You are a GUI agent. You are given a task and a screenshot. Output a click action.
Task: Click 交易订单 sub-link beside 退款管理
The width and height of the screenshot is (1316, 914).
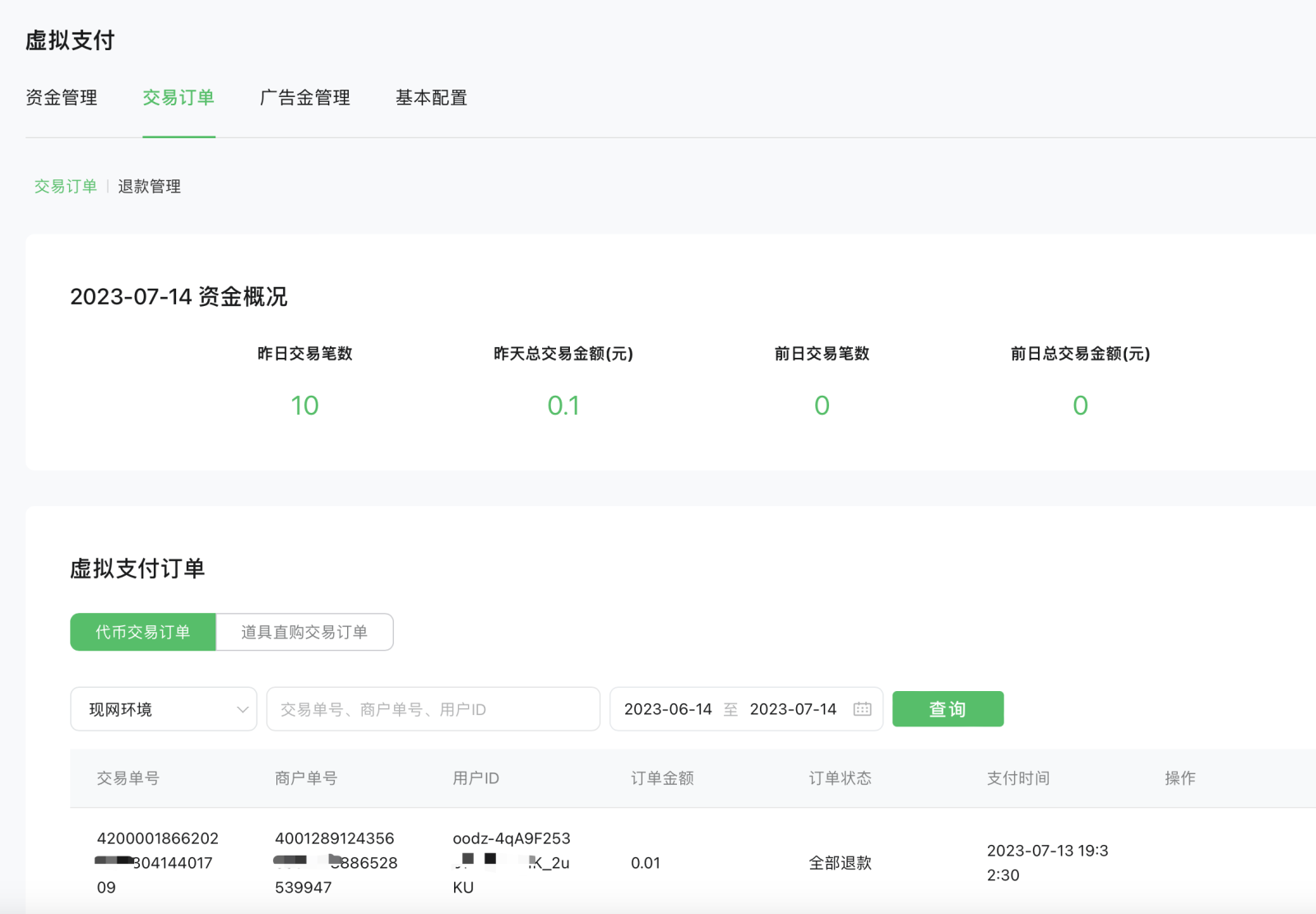(x=66, y=187)
